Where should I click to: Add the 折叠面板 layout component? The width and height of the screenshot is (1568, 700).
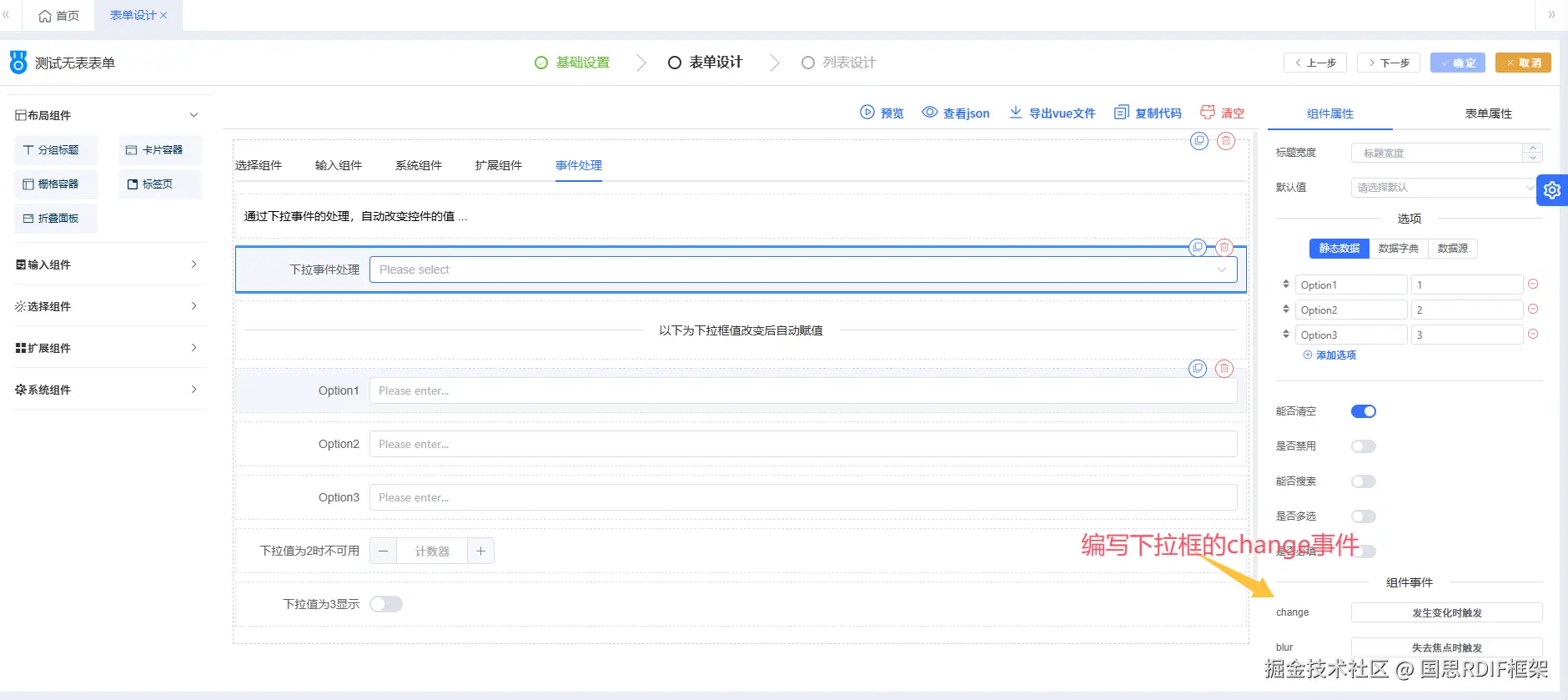56,219
